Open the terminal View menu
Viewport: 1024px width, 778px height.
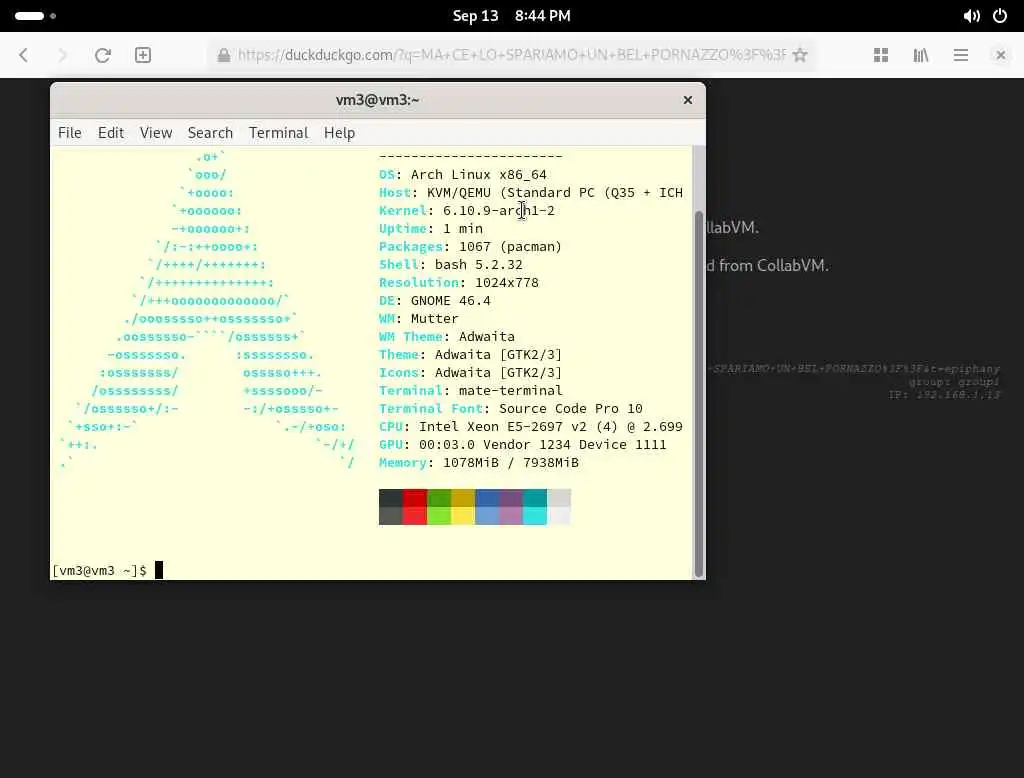156,133
